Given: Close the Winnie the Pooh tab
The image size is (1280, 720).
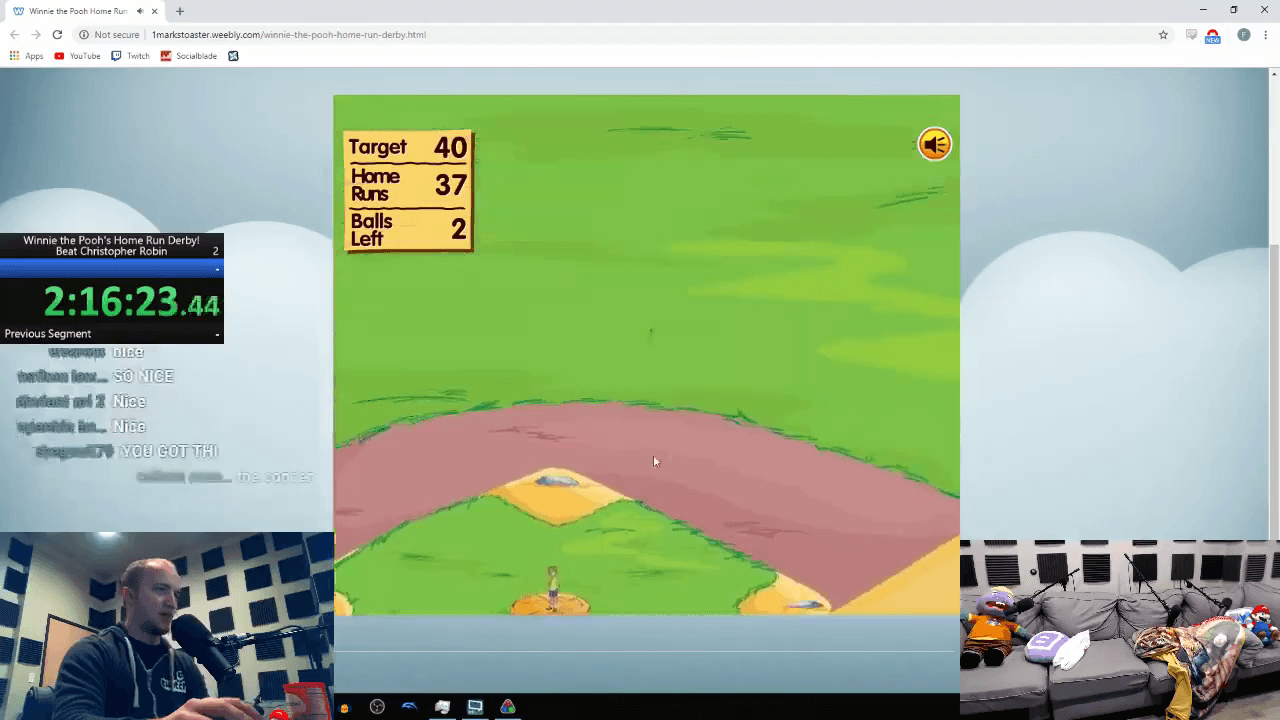Looking at the screenshot, I should click(154, 11).
